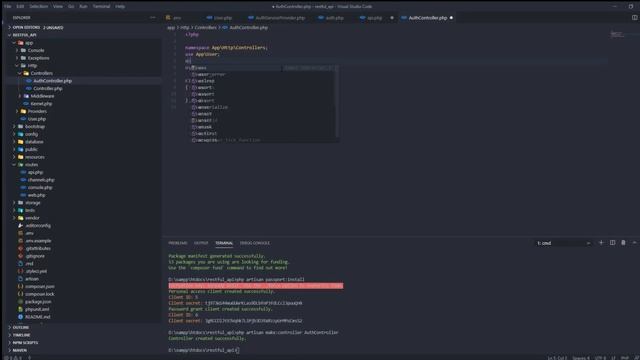Open the Help menu
The width and height of the screenshot is (640, 360).
(x=120, y=7)
